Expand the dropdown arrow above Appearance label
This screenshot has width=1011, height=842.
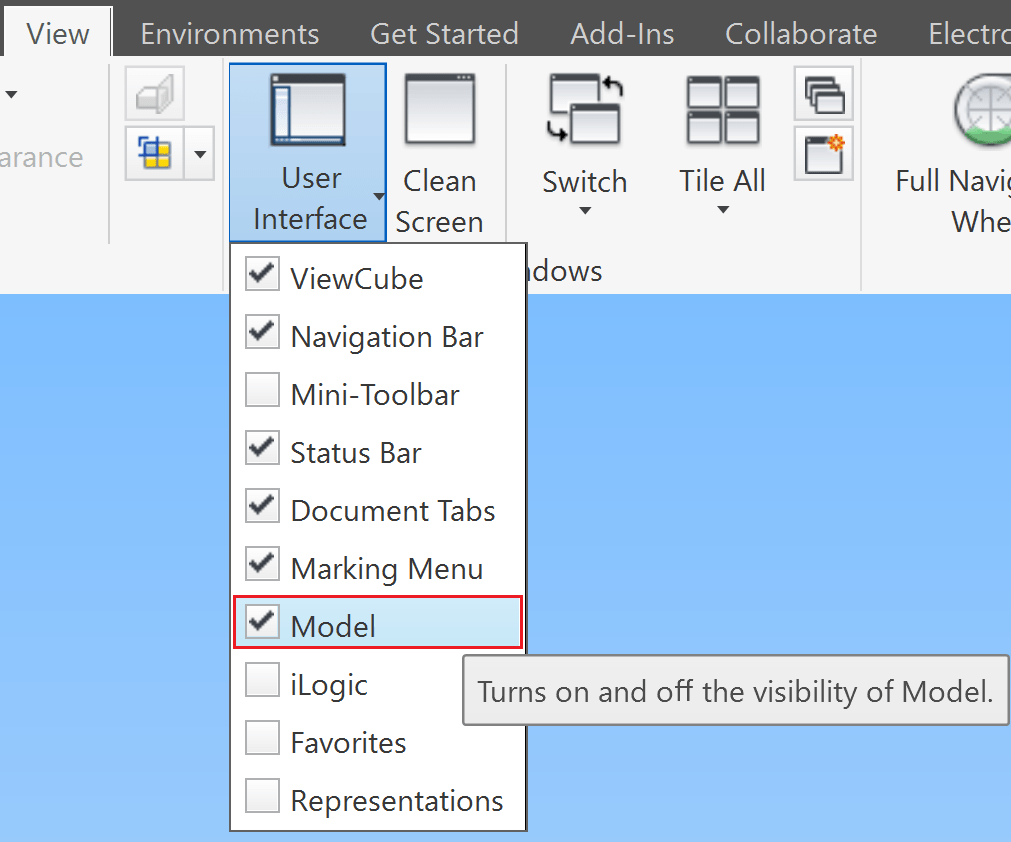11,94
